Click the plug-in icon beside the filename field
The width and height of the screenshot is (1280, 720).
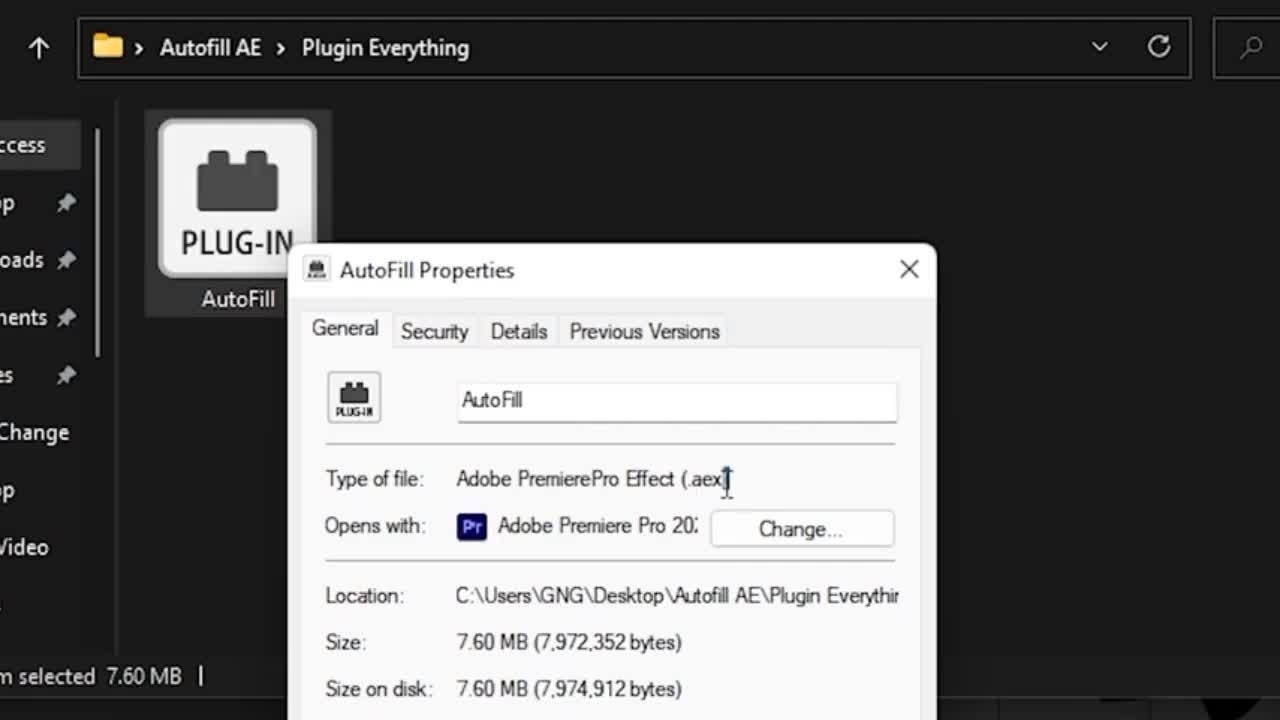click(x=354, y=398)
